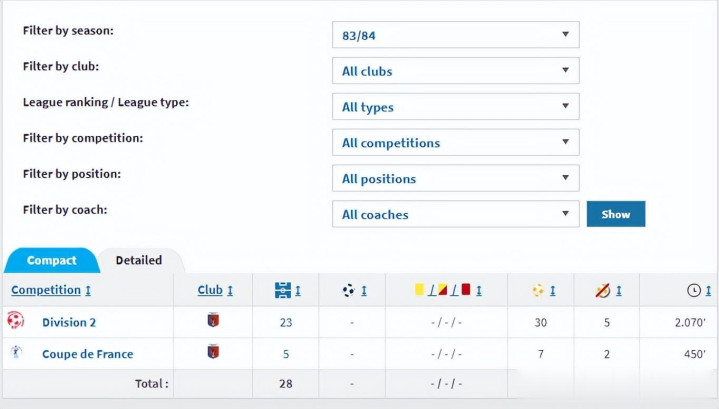This screenshot has width=719, height=409.
Task: Open the All types league dropdown
Action: [x=455, y=107]
